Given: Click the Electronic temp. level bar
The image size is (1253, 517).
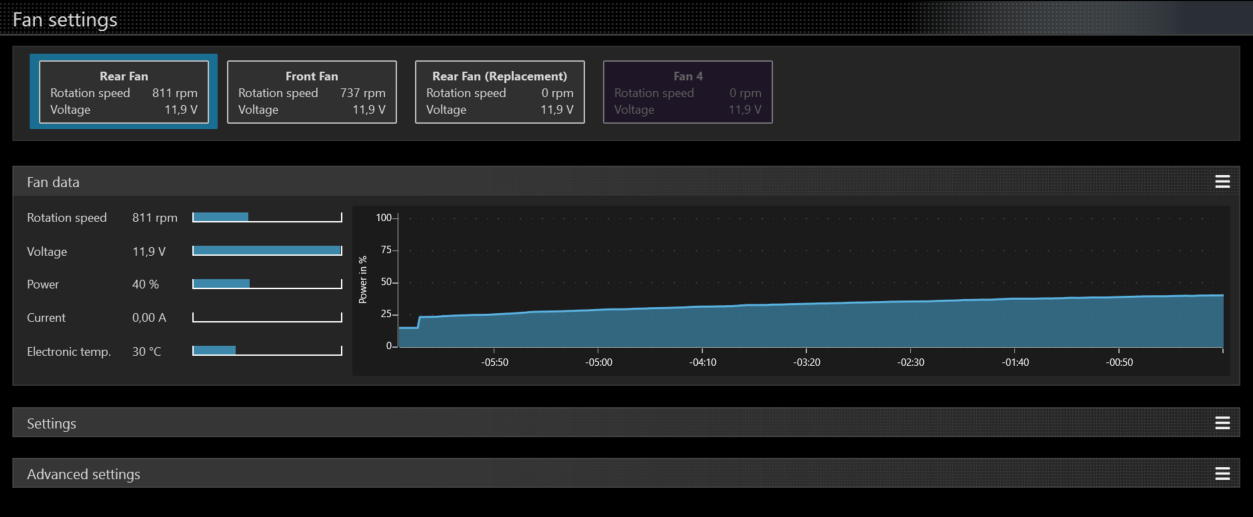Looking at the screenshot, I should click(267, 351).
